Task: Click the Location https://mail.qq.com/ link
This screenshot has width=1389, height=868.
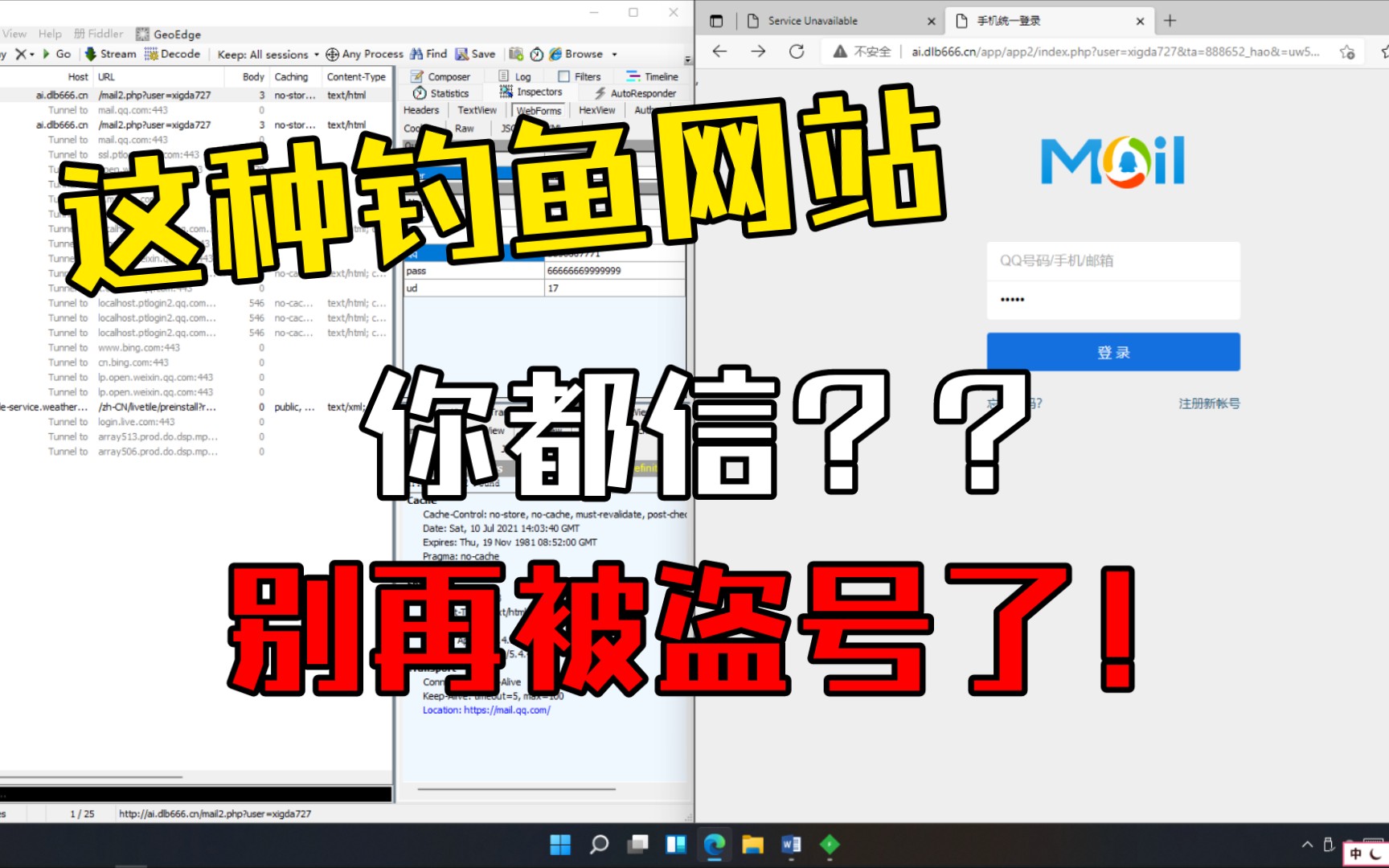Action: 486,710
